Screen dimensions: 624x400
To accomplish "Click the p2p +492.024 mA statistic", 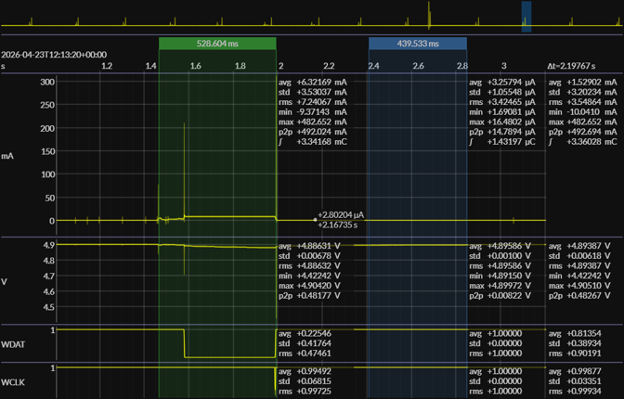I will click(312, 132).
